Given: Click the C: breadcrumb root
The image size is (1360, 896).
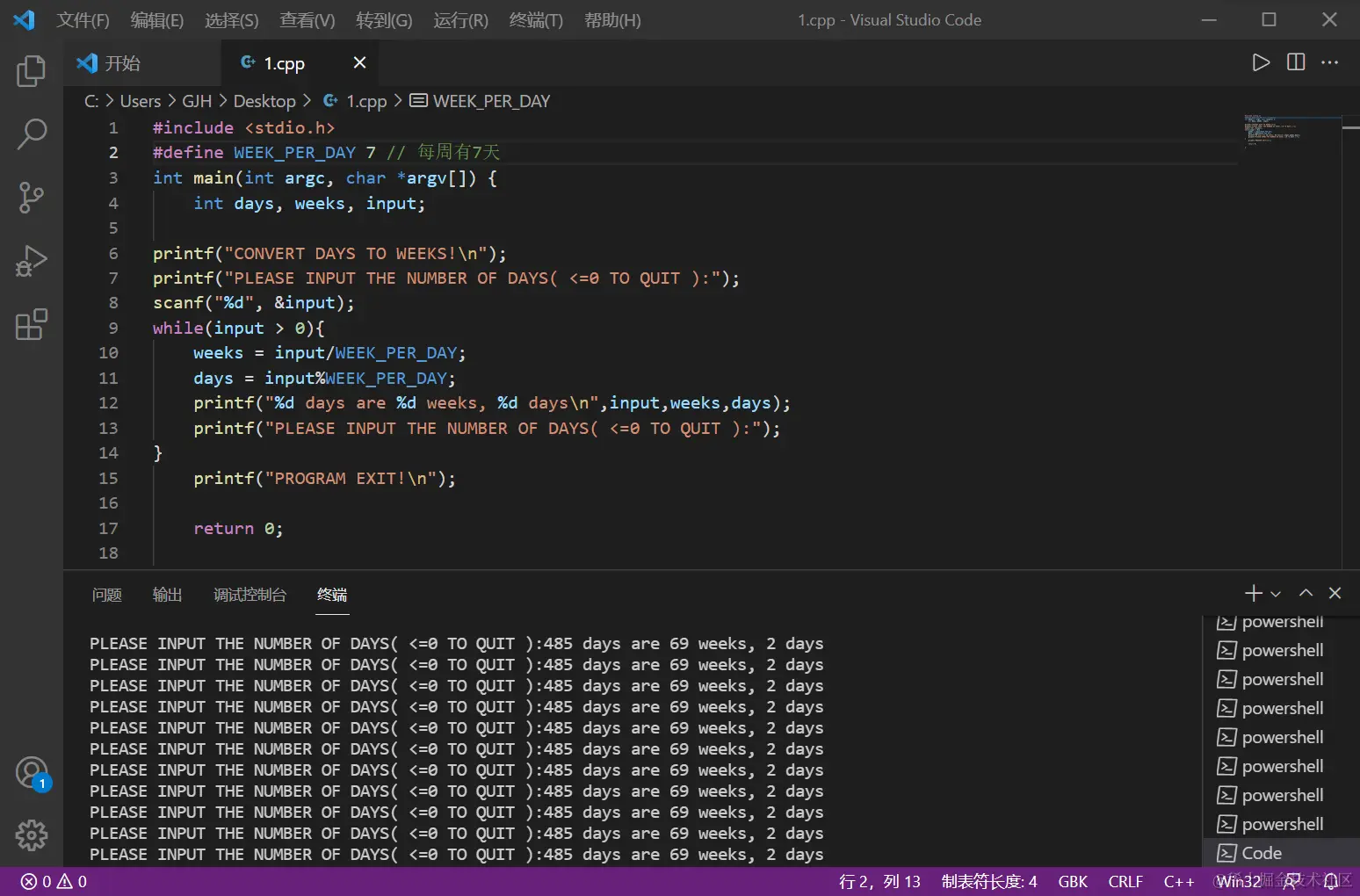Looking at the screenshot, I should coord(91,101).
